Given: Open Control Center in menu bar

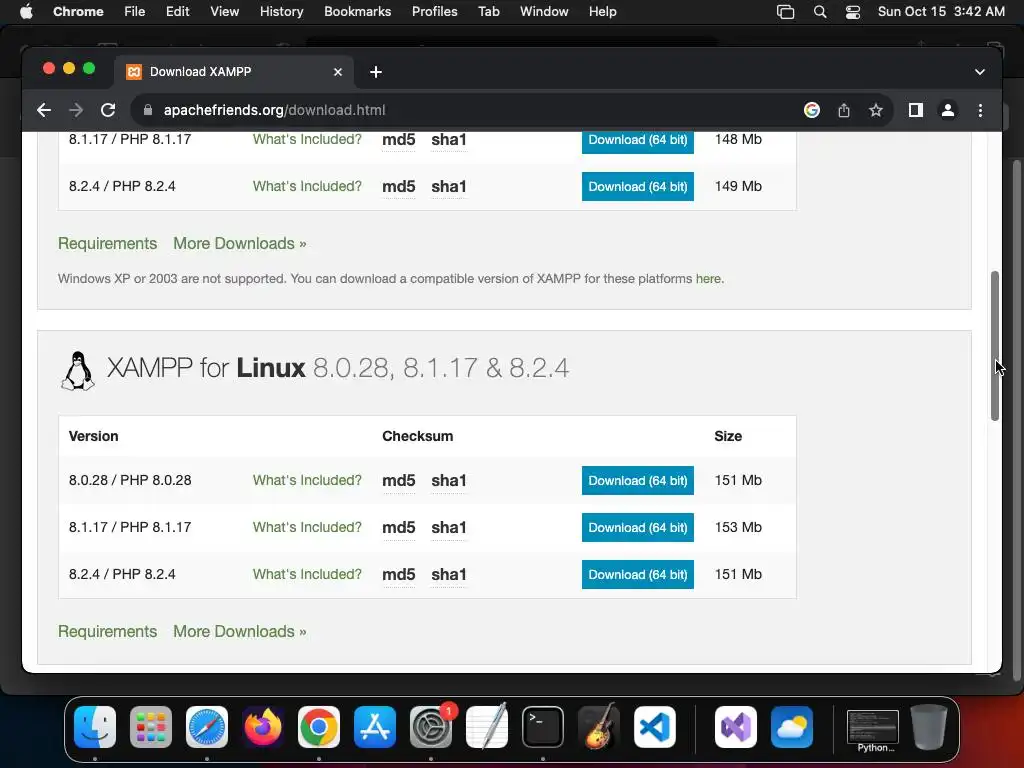Looking at the screenshot, I should pyautogui.click(x=852, y=12).
